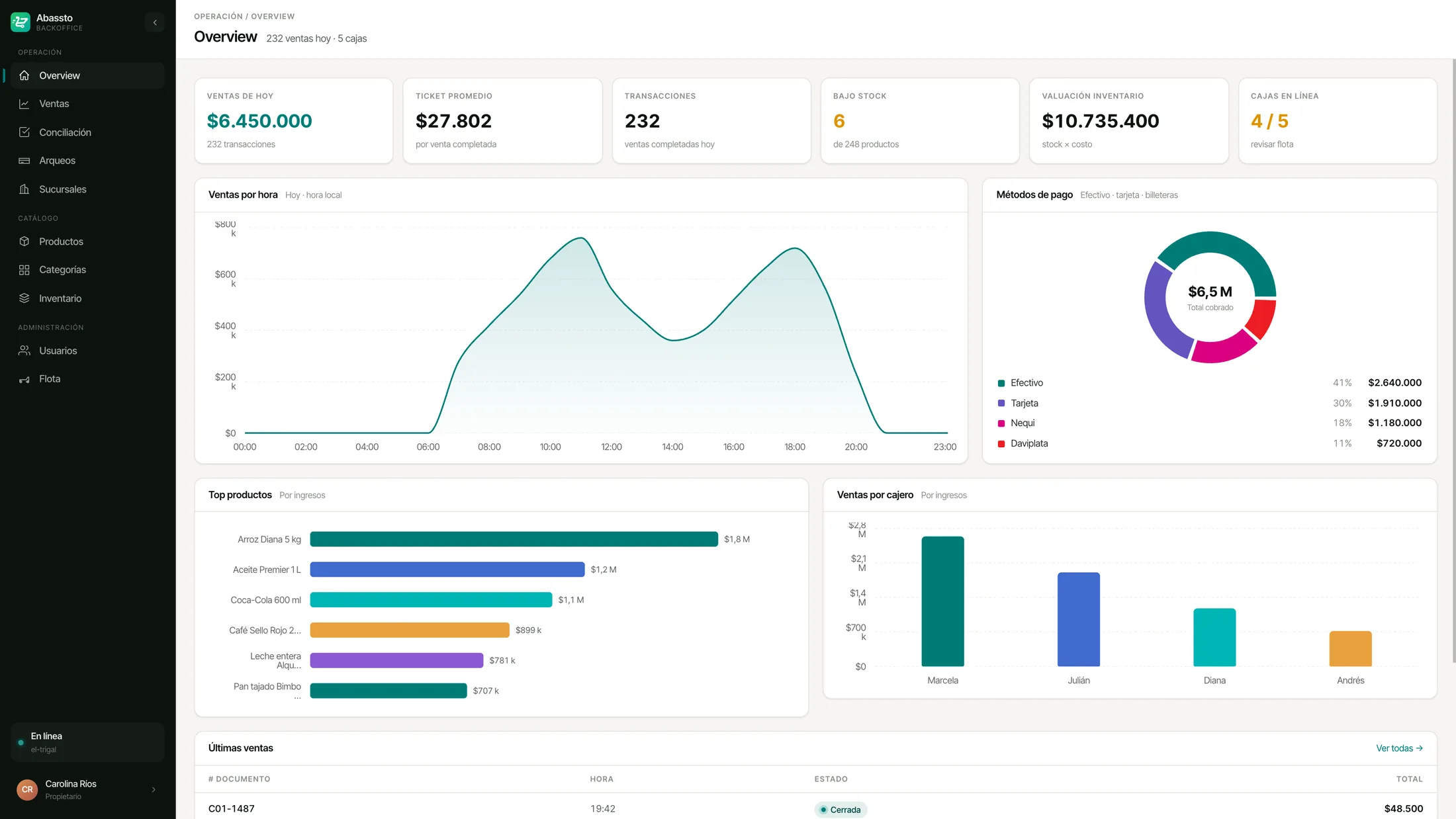Click the Café Sello Rojo bar
Viewport: 1456px width, 819px height.
tap(410, 630)
